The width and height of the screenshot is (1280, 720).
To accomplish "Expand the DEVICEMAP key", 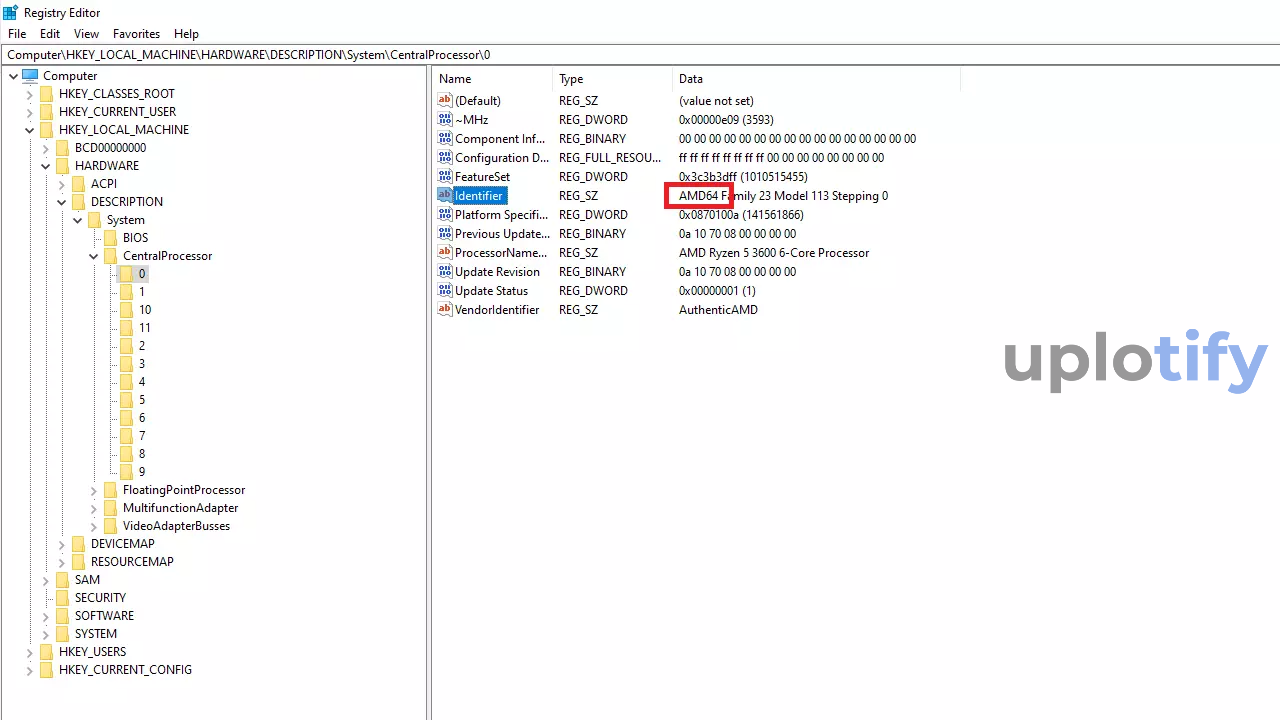I will point(61,544).
